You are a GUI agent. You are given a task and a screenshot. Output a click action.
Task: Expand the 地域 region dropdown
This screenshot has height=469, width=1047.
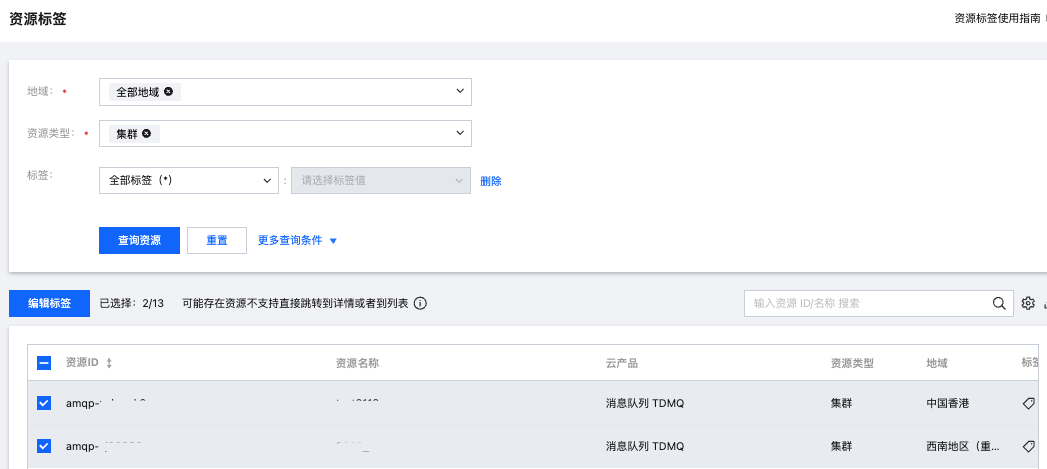(x=460, y=92)
